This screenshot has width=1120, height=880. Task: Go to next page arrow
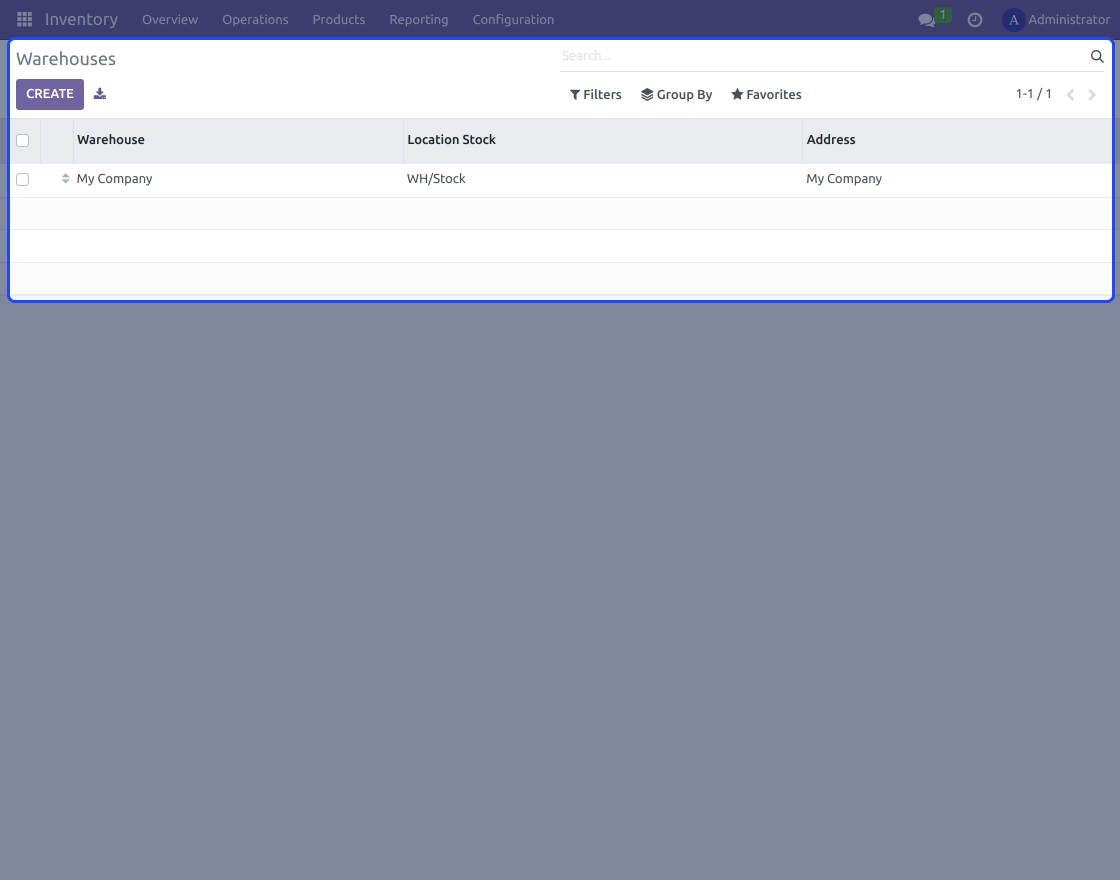tap(1091, 95)
